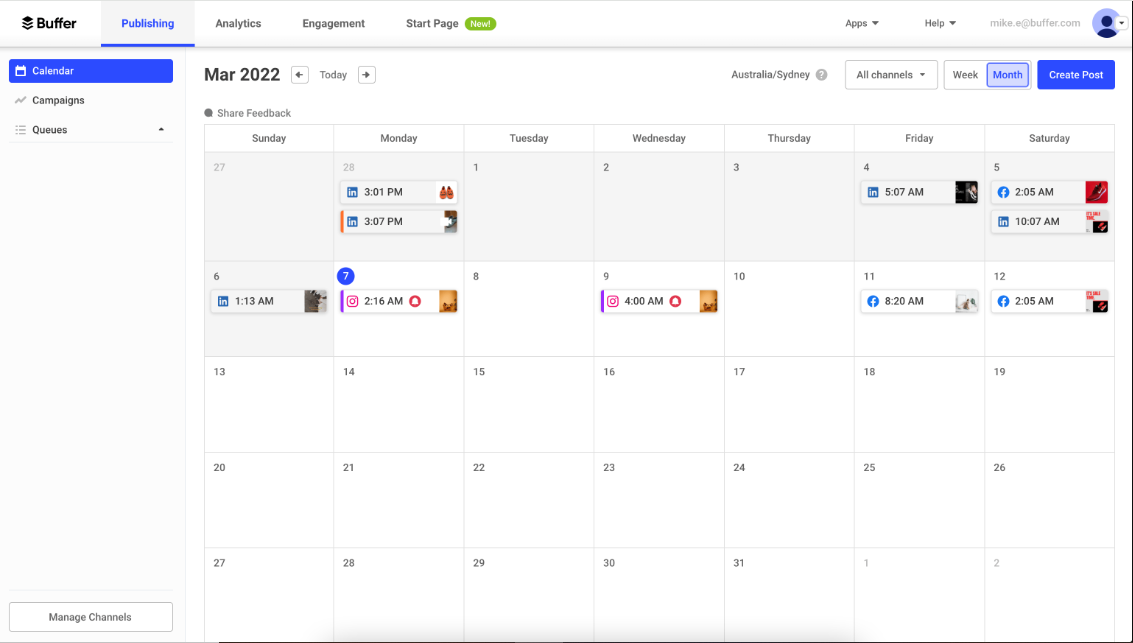
Task: Click the Create Post button
Action: point(1076,74)
